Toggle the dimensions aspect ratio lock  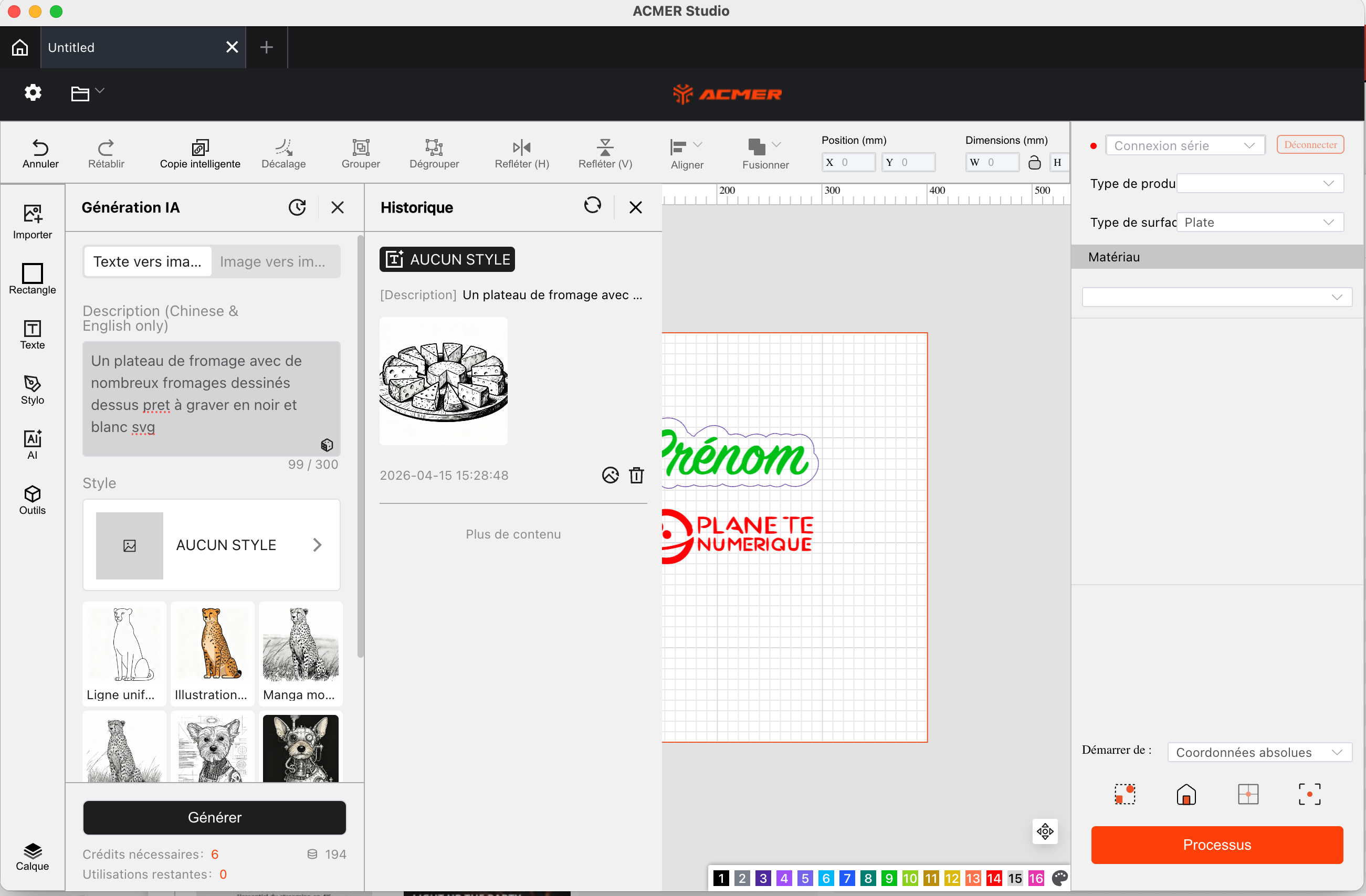tap(1034, 162)
